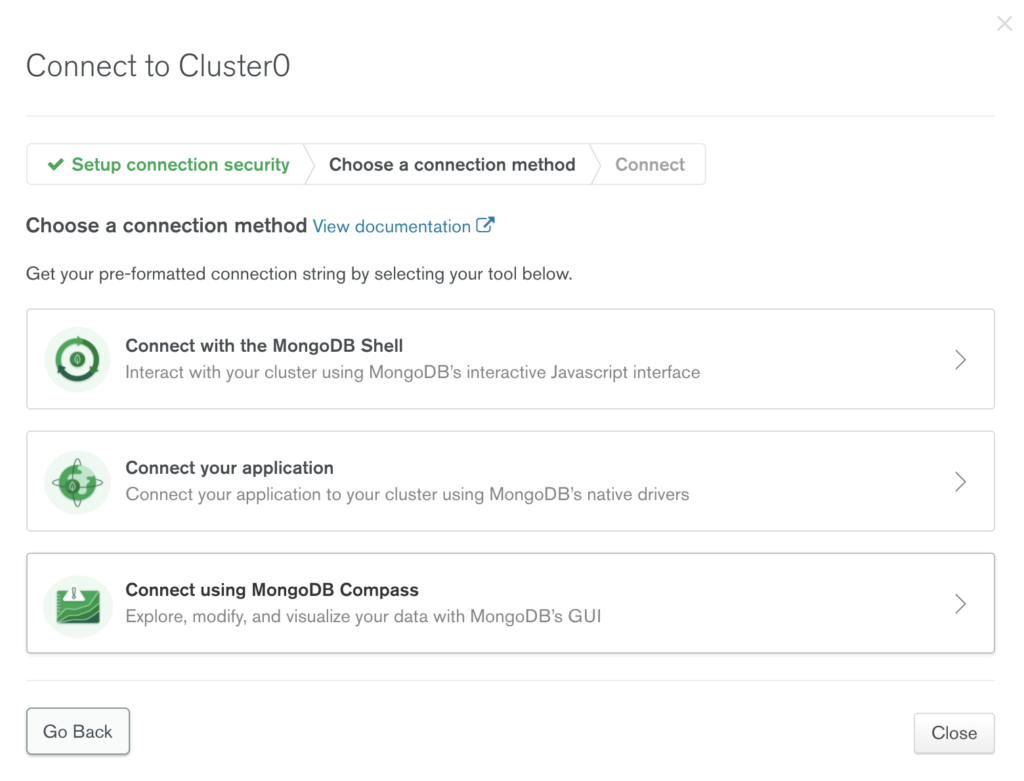Click the Connect your application globe icon
This screenshot has width=1024, height=781.
pos(77,482)
